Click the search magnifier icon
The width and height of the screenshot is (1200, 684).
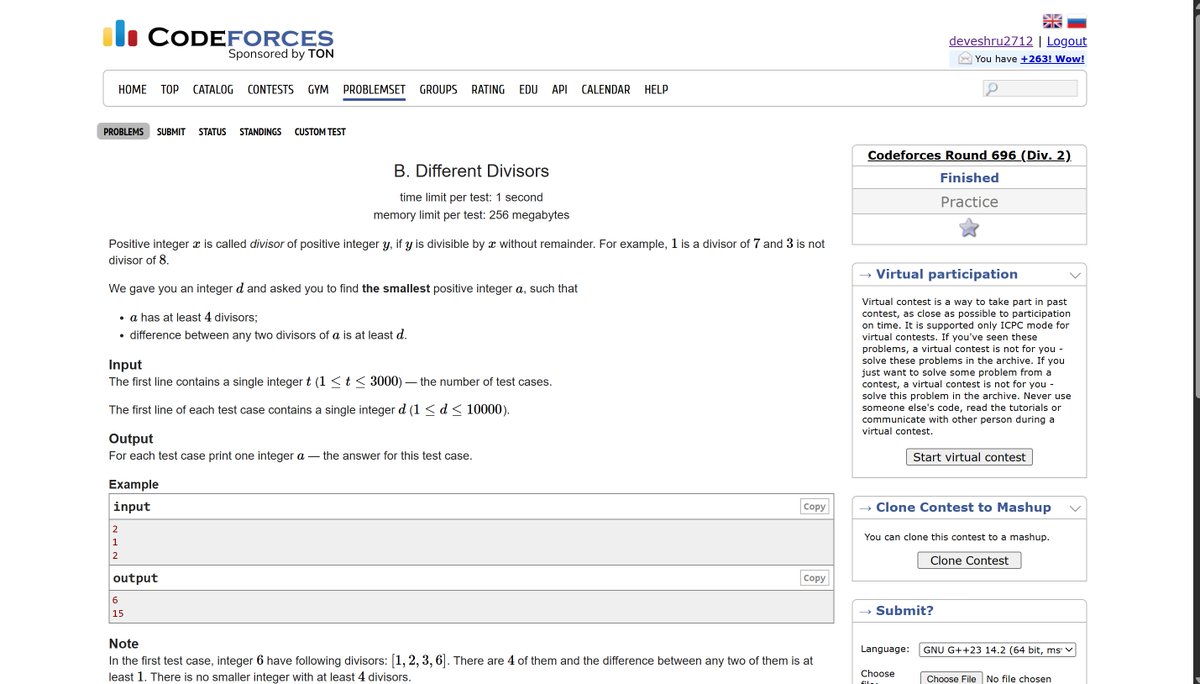coord(991,89)
